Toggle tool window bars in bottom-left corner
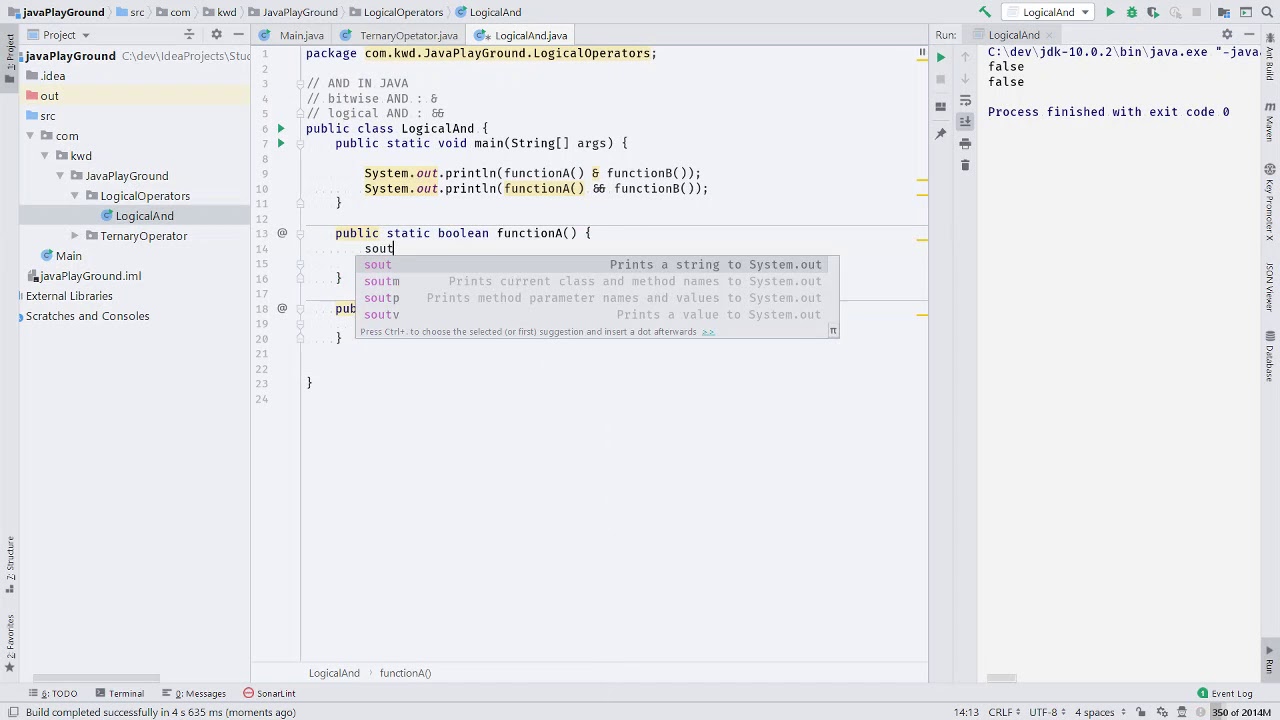The width and height of the screenshot is (1280, 720). coord(13,712)
